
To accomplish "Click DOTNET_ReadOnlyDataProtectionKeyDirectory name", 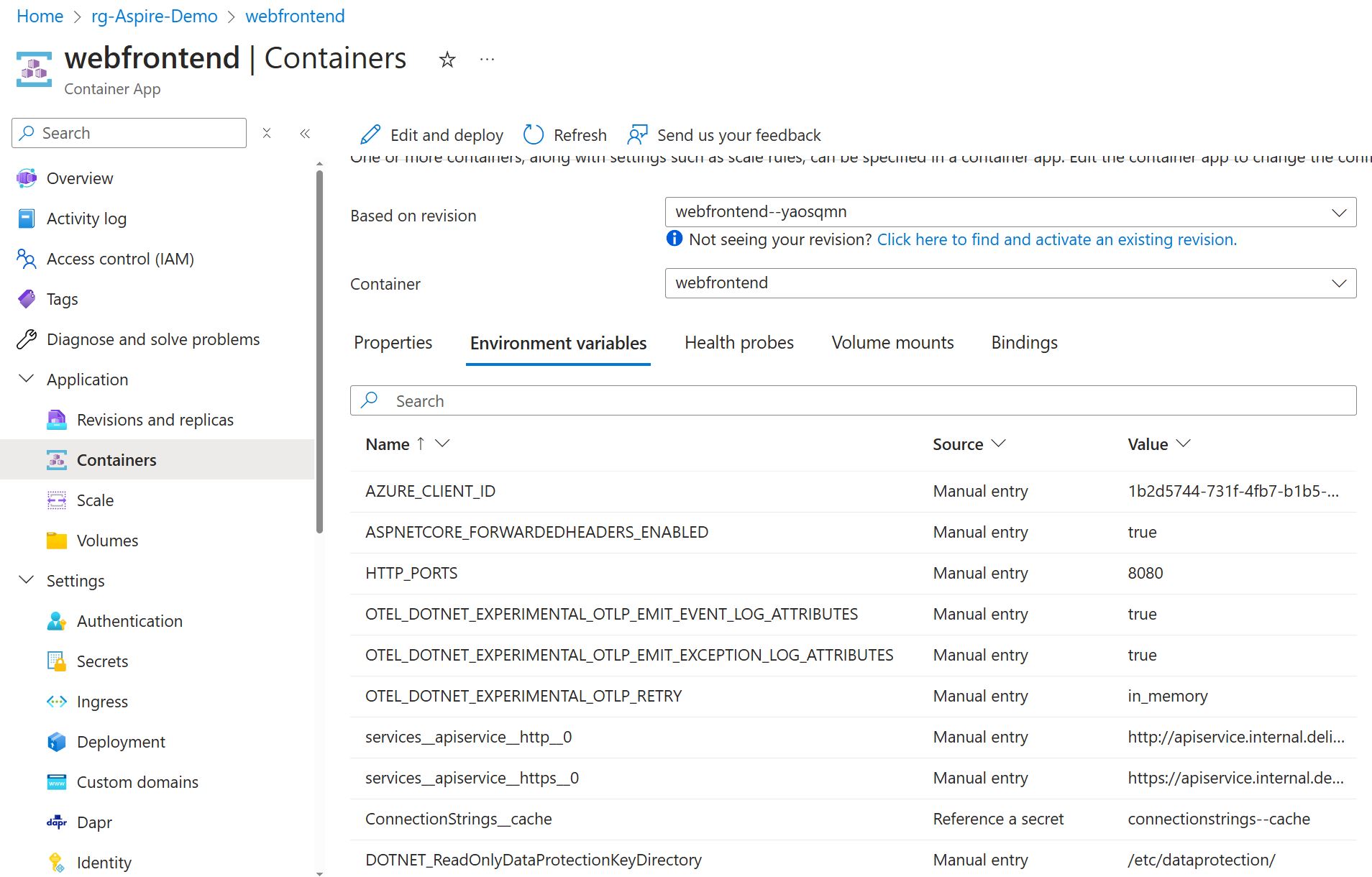I will tap(533, 860).
